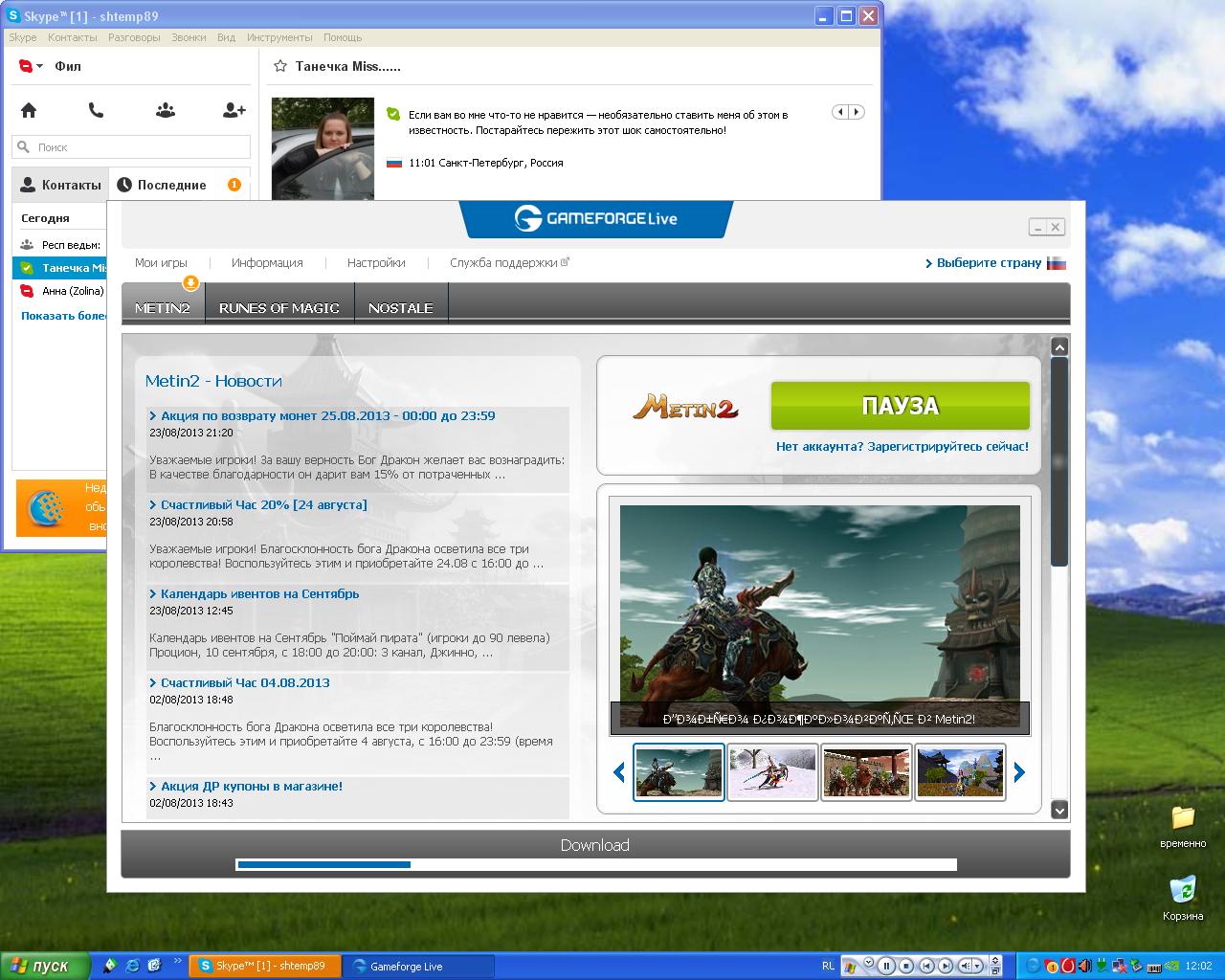This screenshot has height=980, width=1225.
Task: Click the previous arrow in Skype mood message
Action: (841, 112)
